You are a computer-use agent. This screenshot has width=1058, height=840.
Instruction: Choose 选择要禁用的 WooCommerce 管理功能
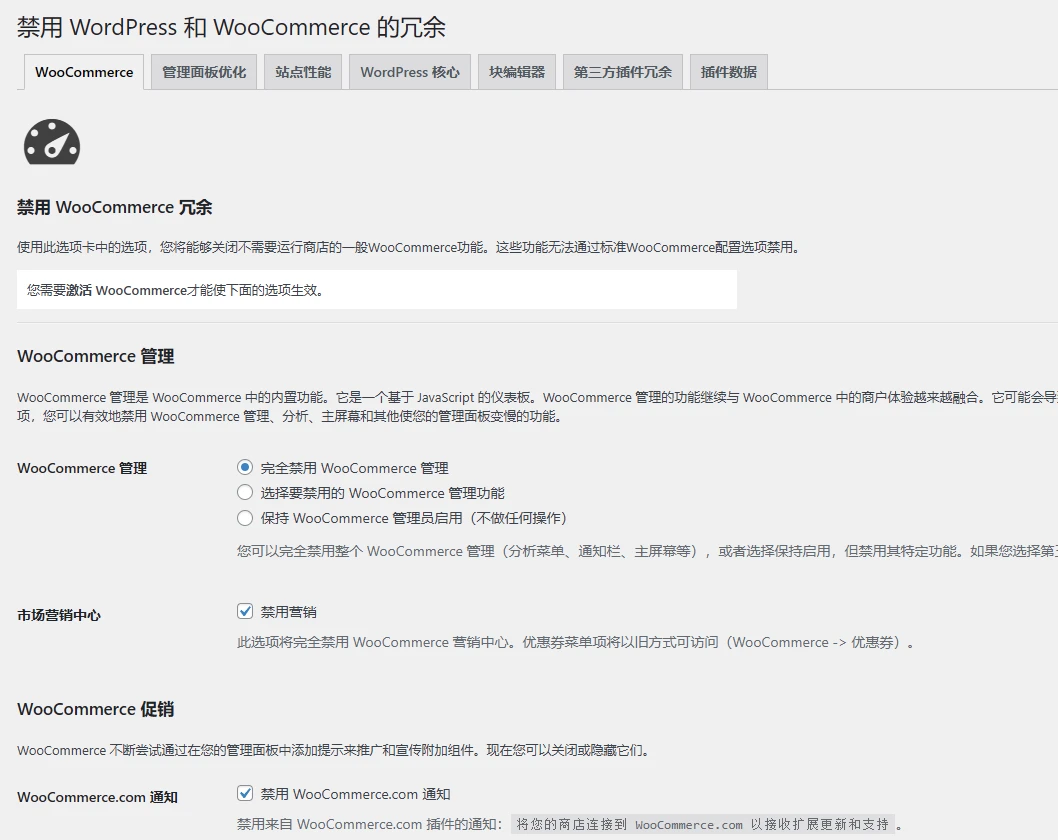pos(245,492)
